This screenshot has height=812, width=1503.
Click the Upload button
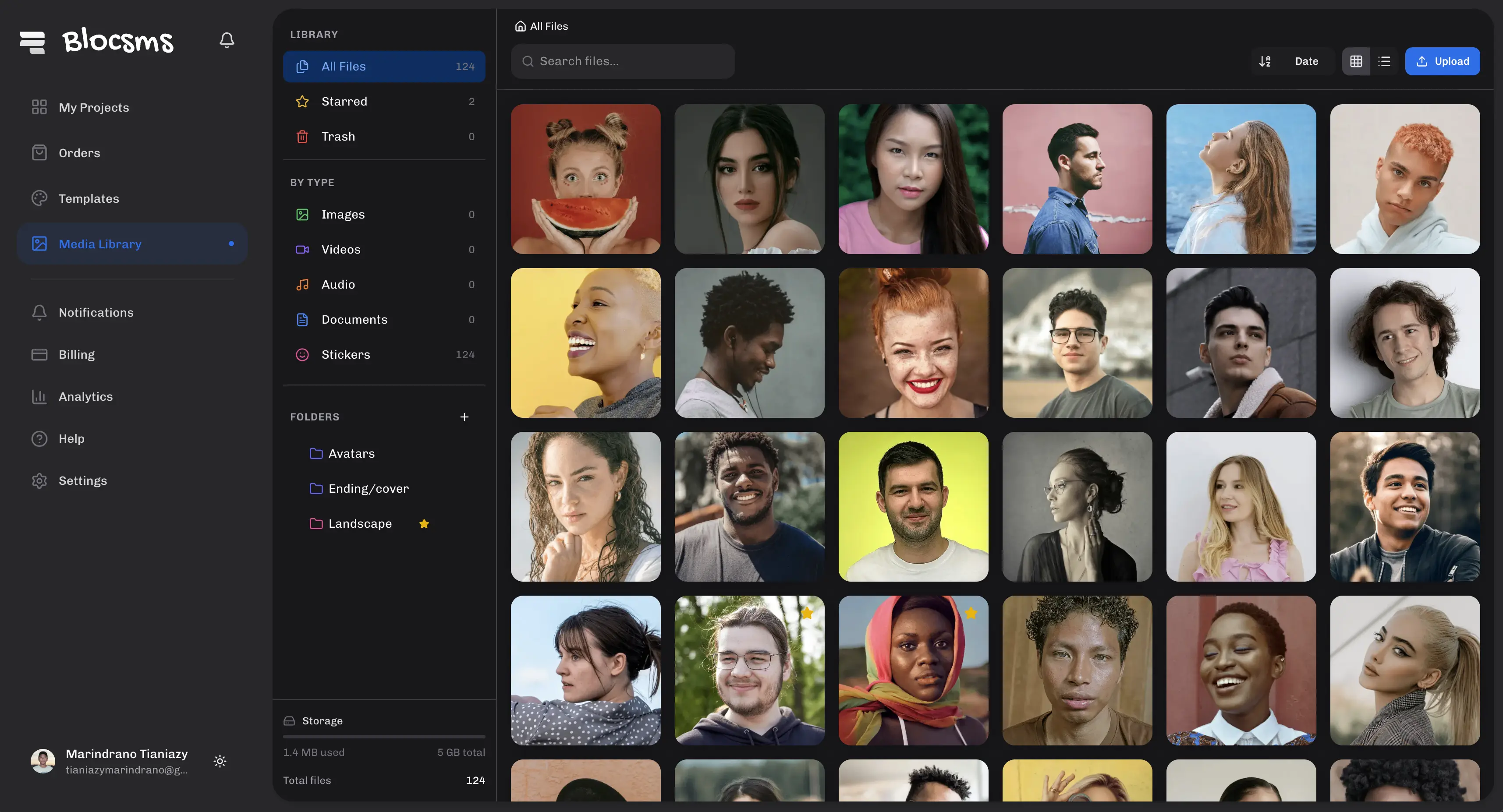pyautogui.click(x=1443, y=61)
